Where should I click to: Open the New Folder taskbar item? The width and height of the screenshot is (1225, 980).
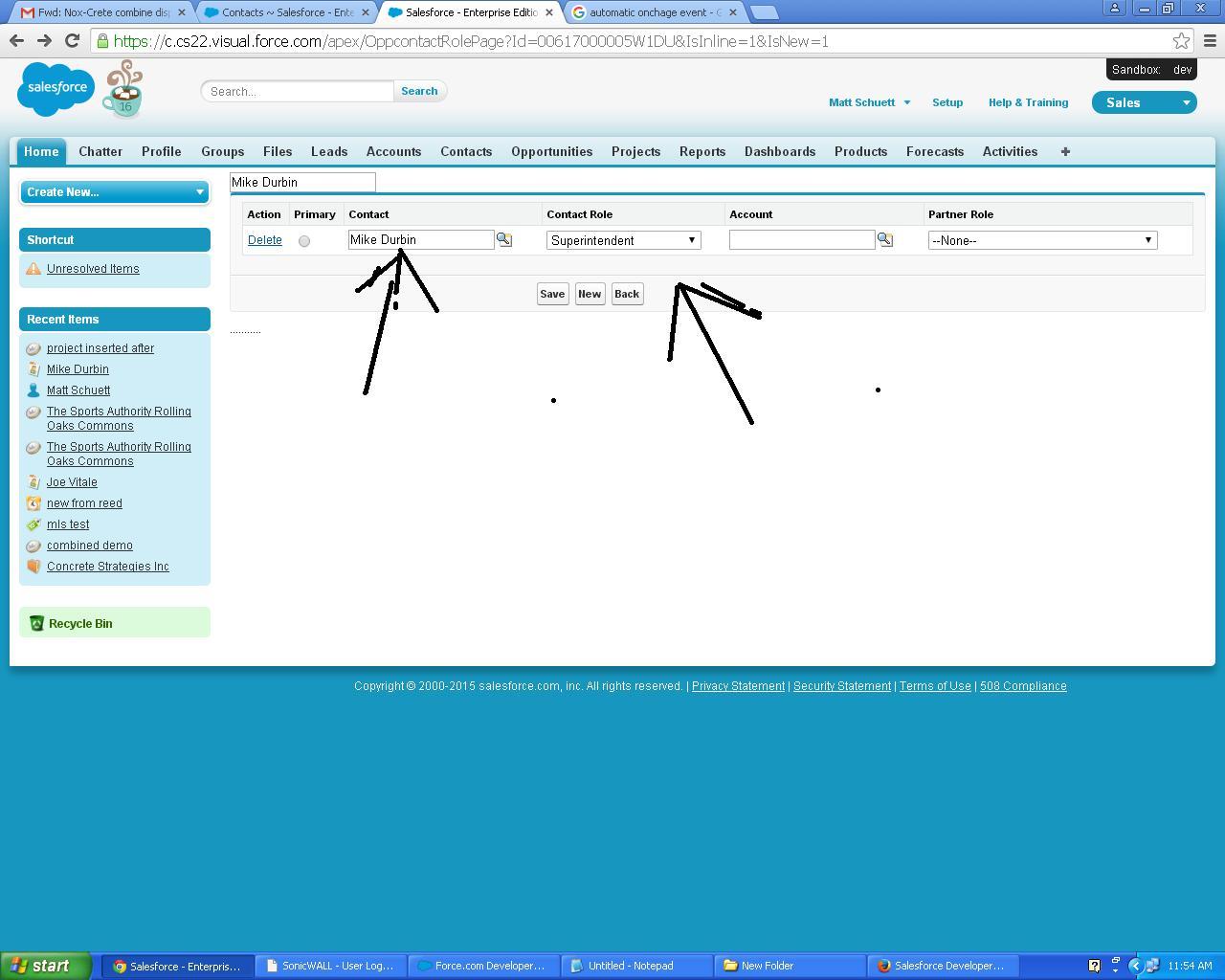point(791,966)
